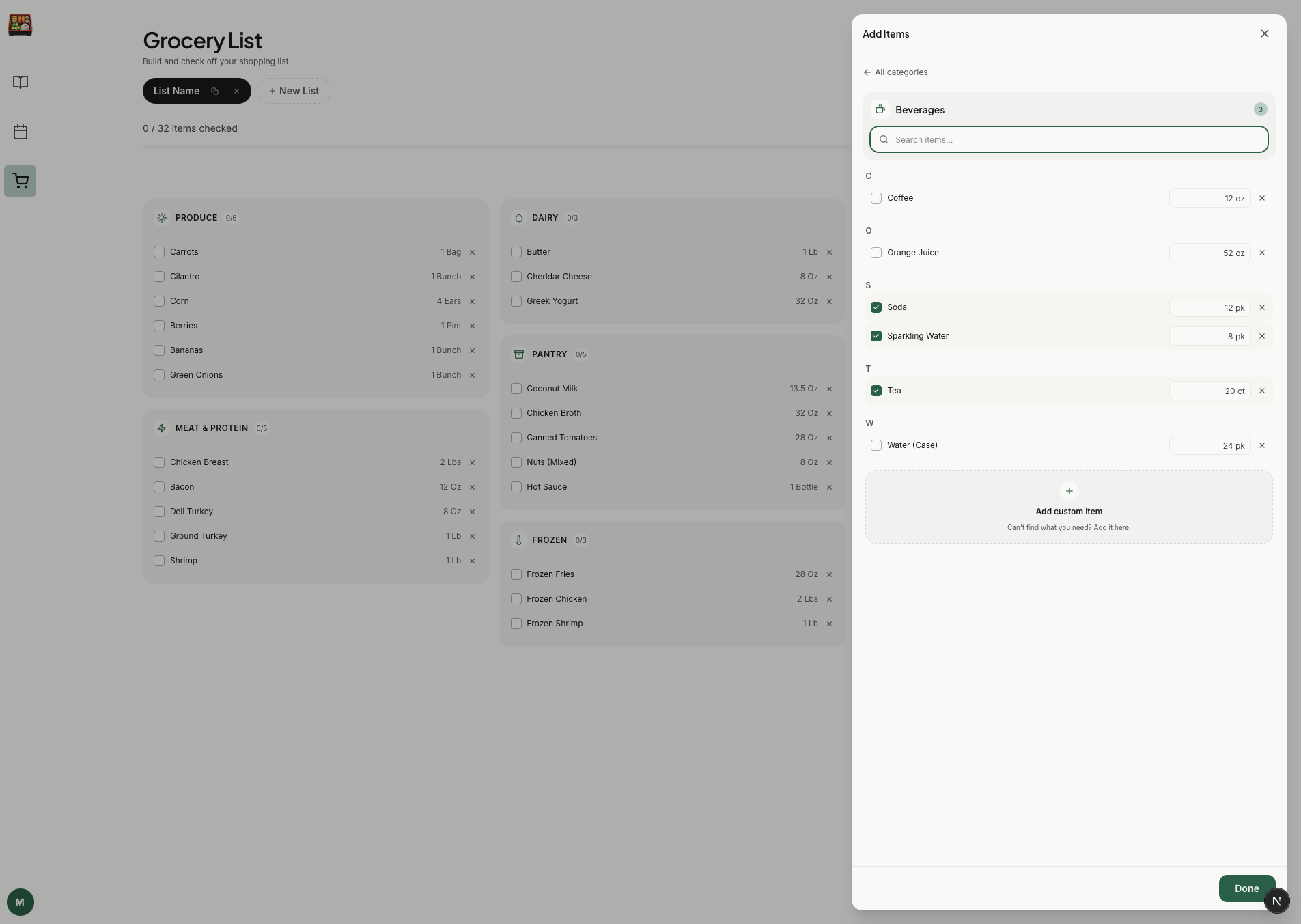Open the user avatar M
The width and height of the screenshot is (1301, 924).
point(20,902)
